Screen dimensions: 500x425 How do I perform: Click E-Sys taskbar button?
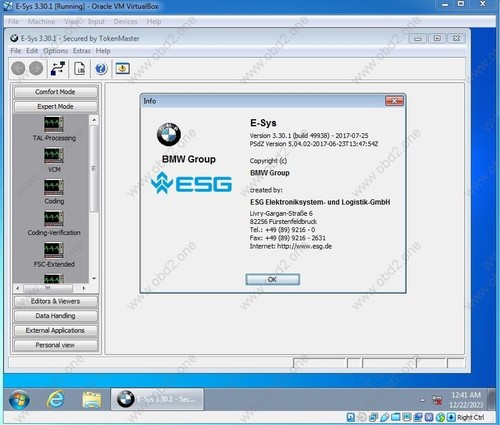click(157, 399)
